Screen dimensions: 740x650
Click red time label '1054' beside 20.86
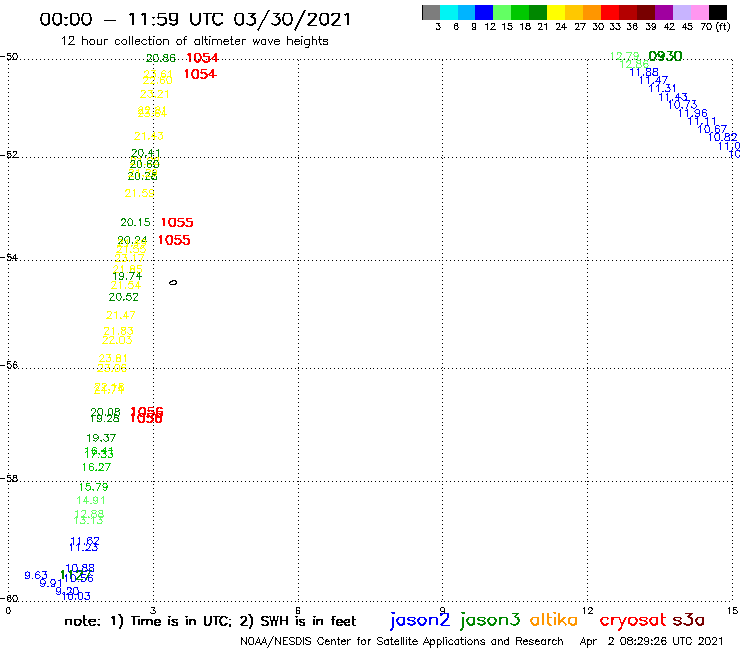[202, 58]
